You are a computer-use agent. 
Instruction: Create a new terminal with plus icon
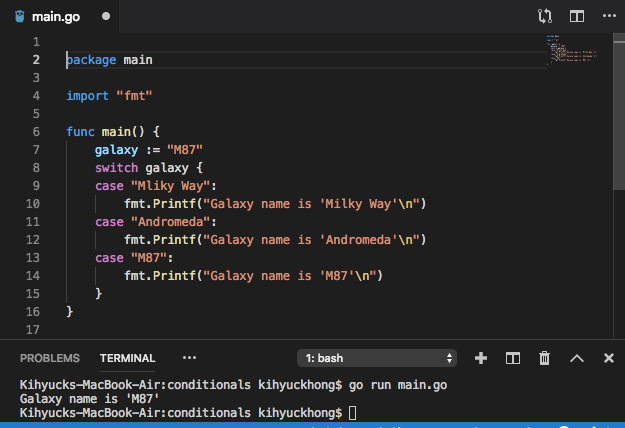481,358
